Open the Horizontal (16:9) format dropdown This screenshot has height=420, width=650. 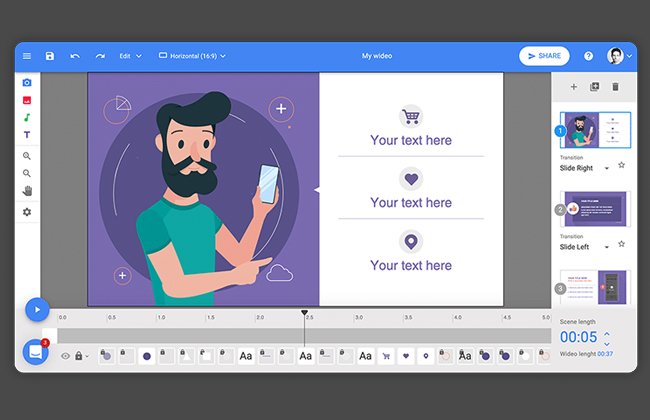(192, 56)
